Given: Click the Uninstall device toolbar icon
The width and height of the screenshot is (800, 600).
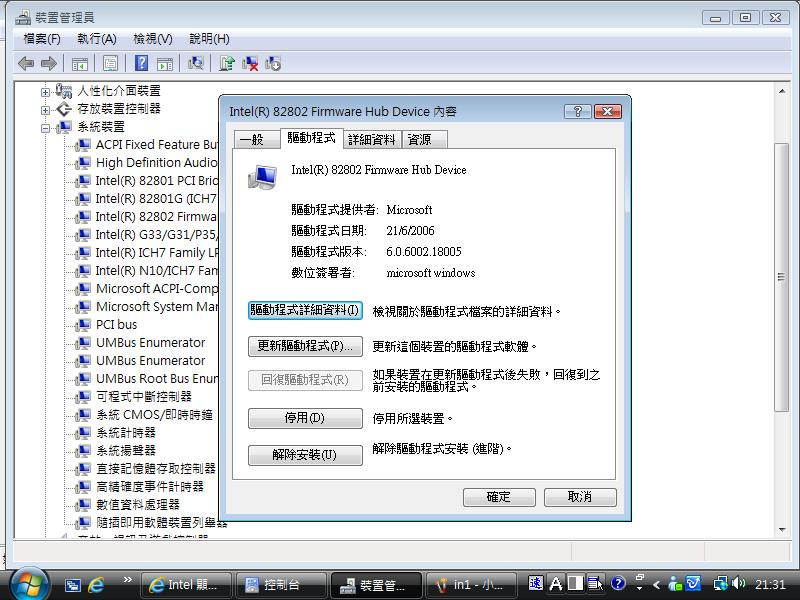Looking at the screenshot, I should (273, 64).
